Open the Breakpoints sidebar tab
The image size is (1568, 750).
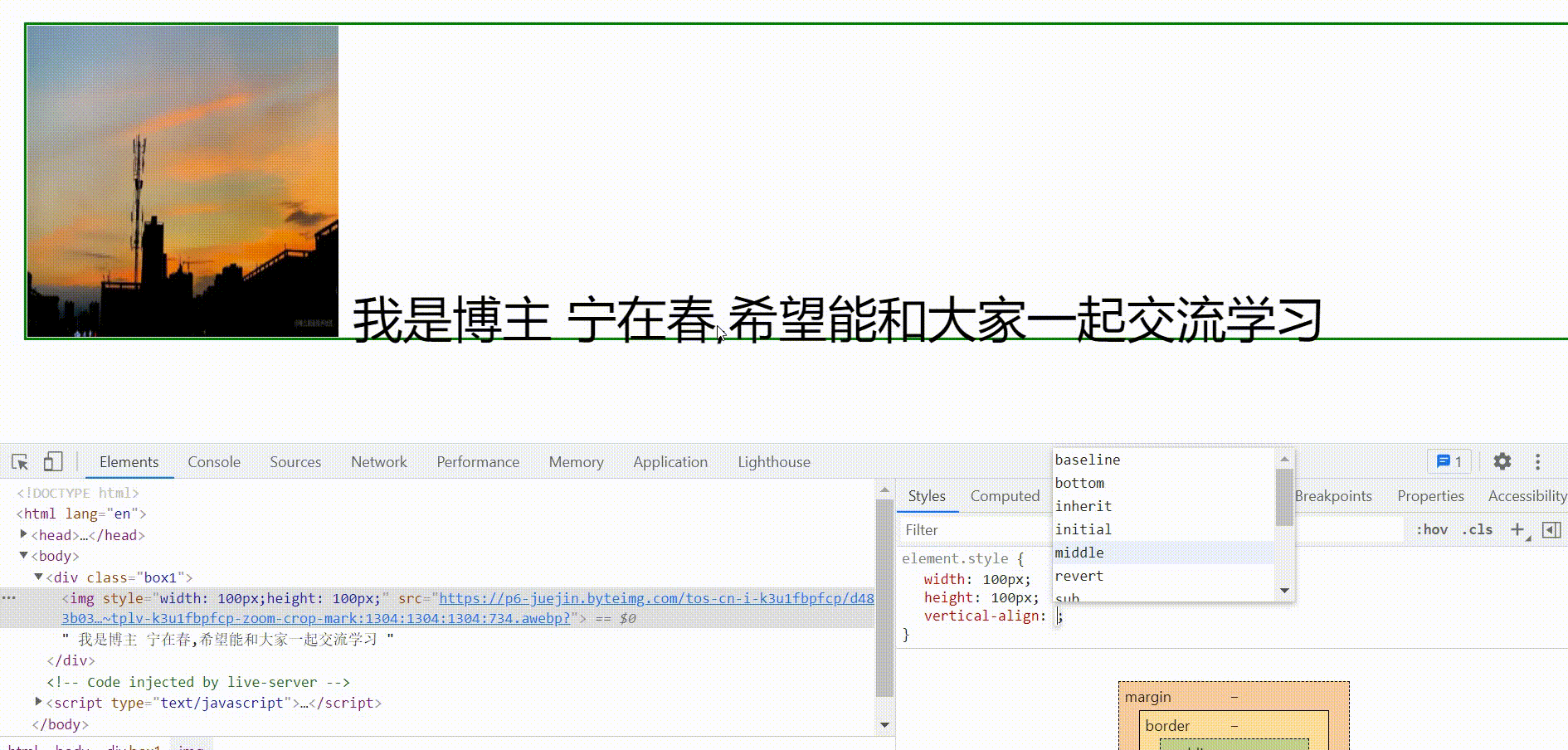pyautogui.click(x=1333, y=496)
